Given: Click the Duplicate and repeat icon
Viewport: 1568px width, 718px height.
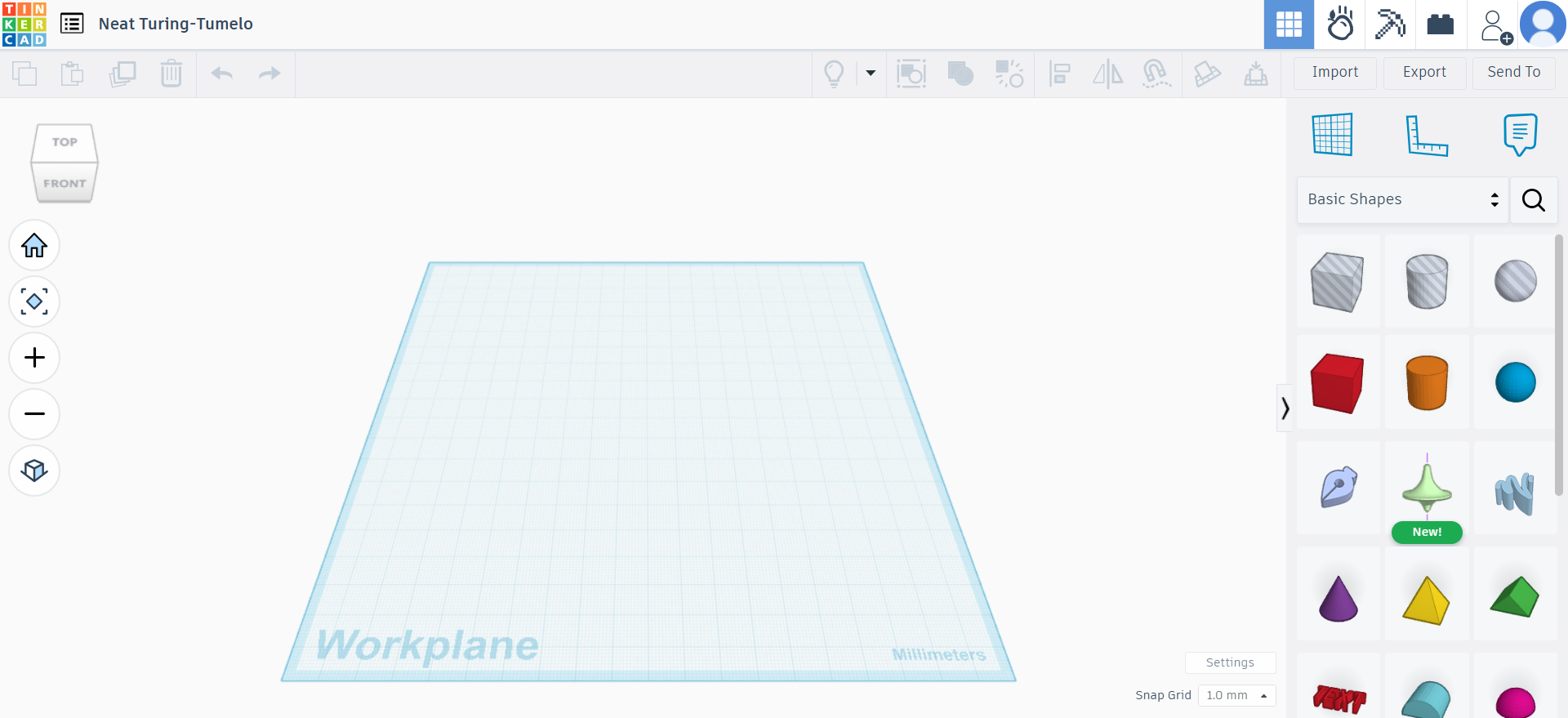Looking at the screenshot, I should [x=122, y=74].
